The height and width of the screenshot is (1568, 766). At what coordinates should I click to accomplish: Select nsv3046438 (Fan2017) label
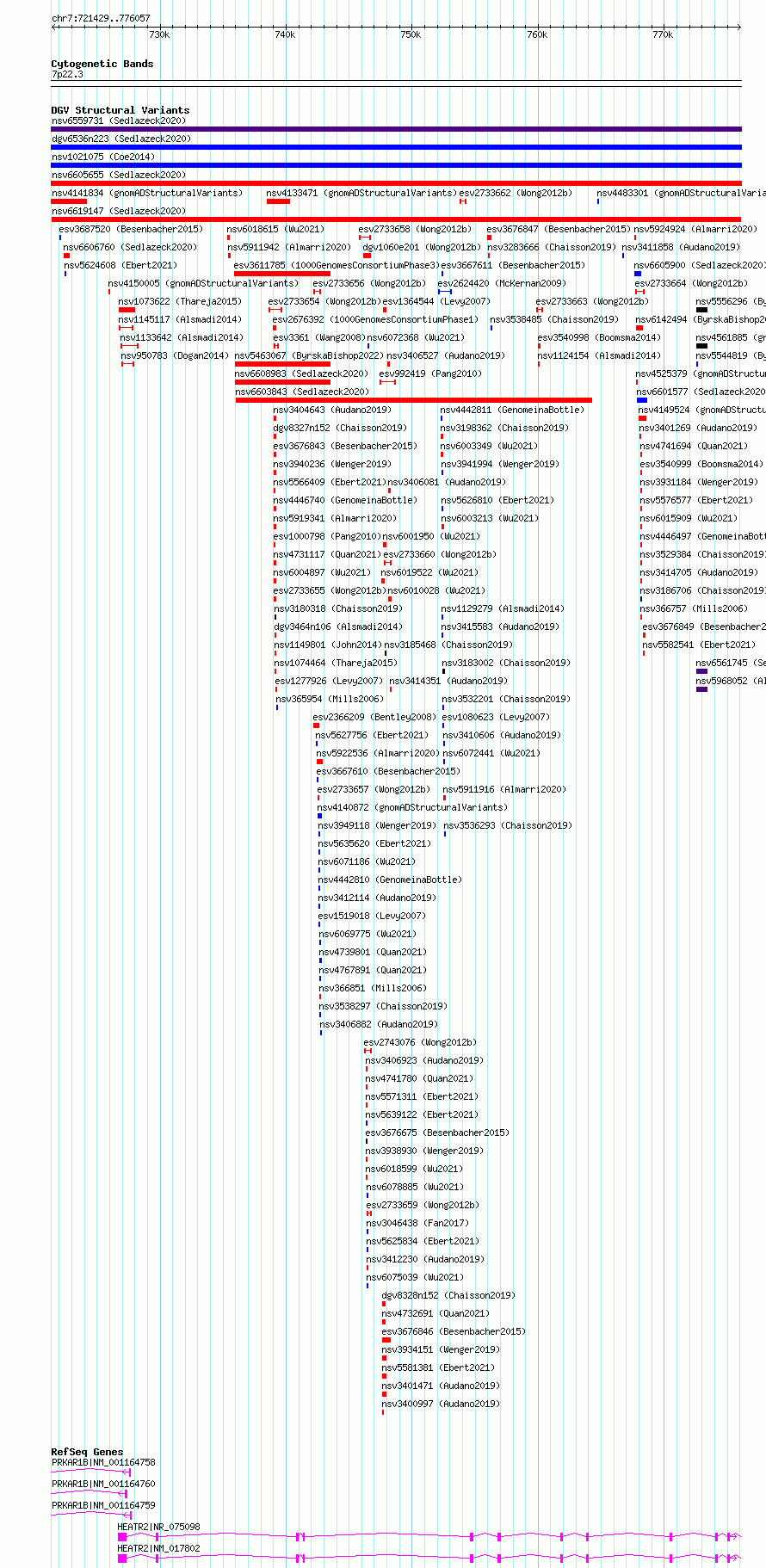(417, 1223)
